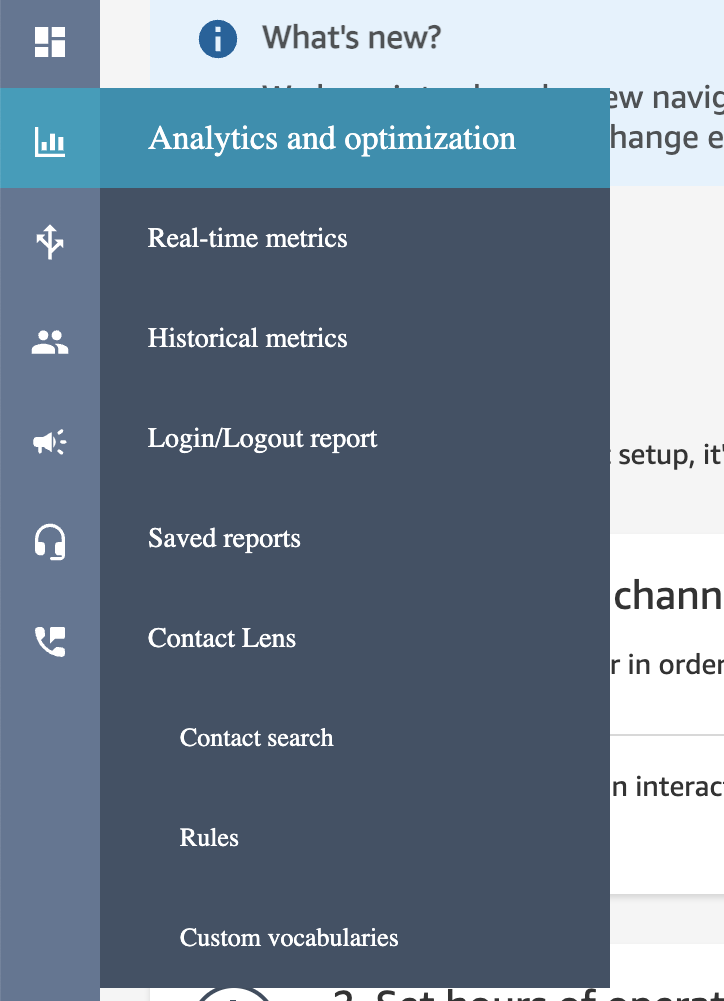Select the Analytics and optimization menu header

(332, 138)
